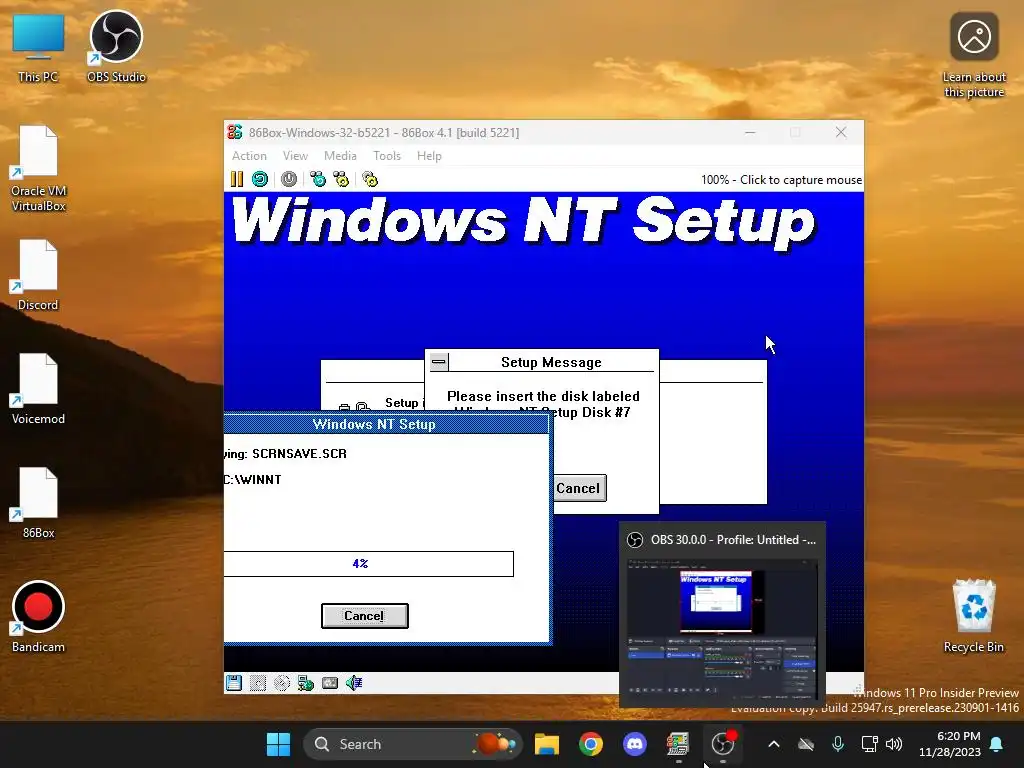Pause emulation with the 86Box pause icon
Viewport: 1024px width, 768px height.
[x=236, y=179]
